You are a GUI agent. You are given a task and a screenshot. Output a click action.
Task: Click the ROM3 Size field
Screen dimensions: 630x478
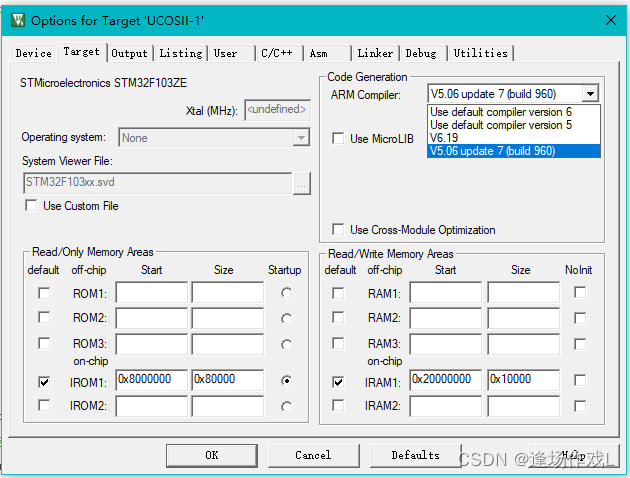[x=228, y=344]
